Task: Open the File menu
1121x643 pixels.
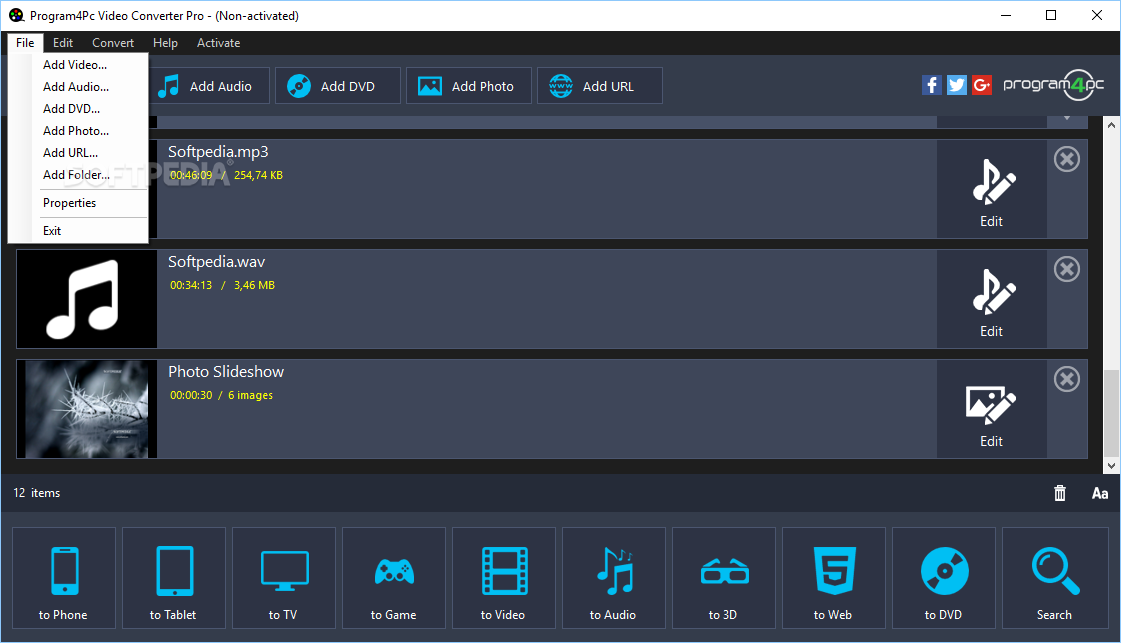Action: click(x=25, y=43)
